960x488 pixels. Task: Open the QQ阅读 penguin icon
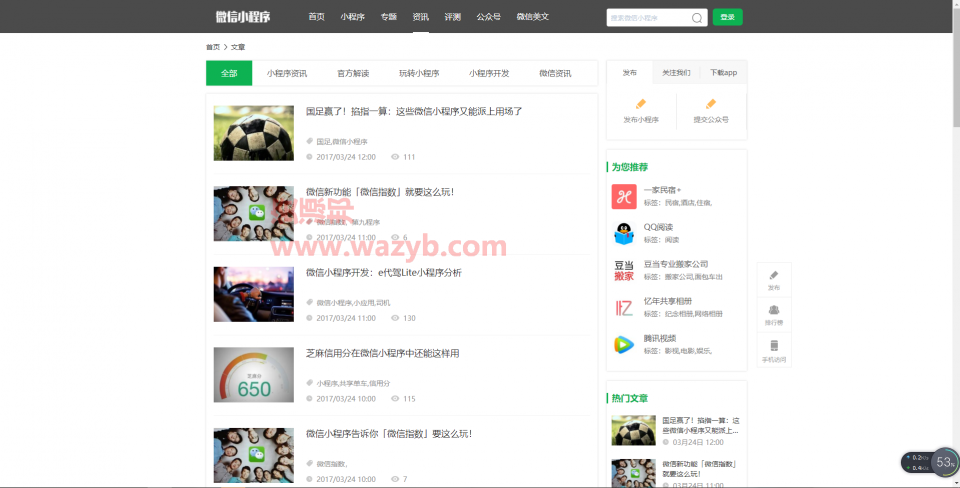(x=624, y=233)
